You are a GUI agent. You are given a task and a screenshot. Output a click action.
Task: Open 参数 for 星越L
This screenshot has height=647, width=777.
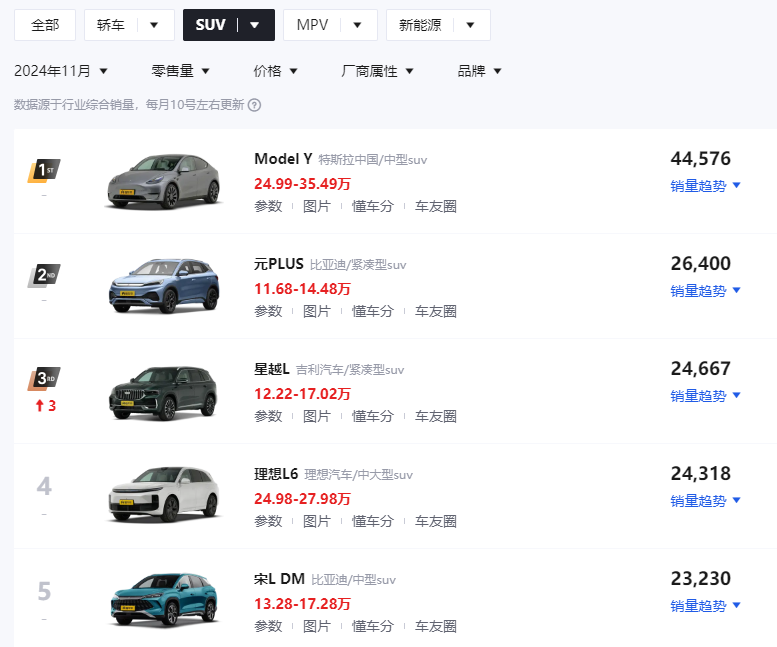point(268,416)
